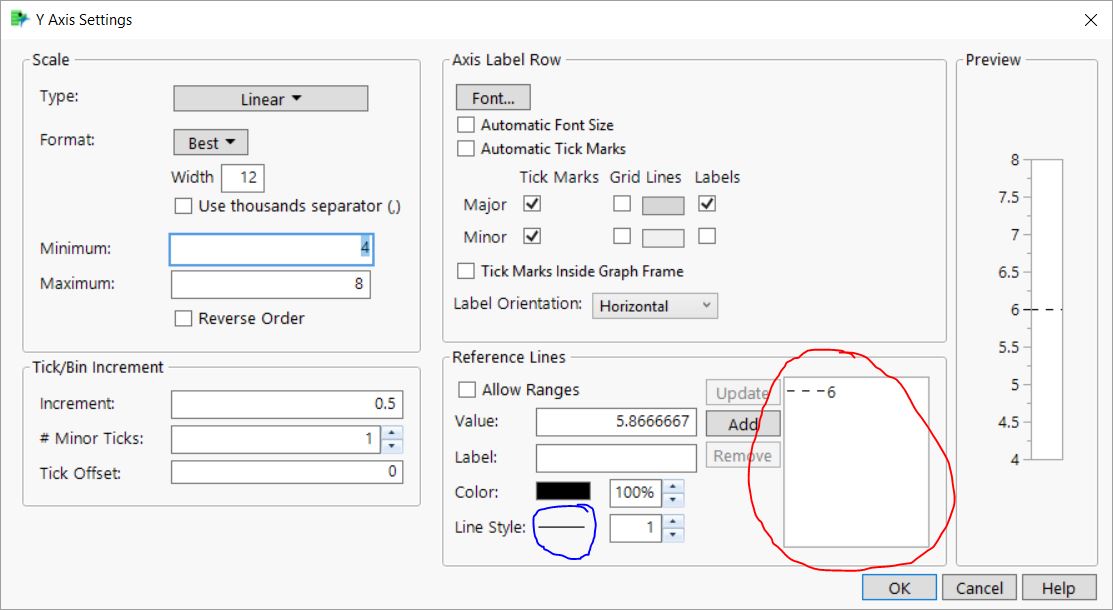The width and height of the screenshot is (1113, 610).
Task: Open the axis label Font dialog
Action: [493, 98]
